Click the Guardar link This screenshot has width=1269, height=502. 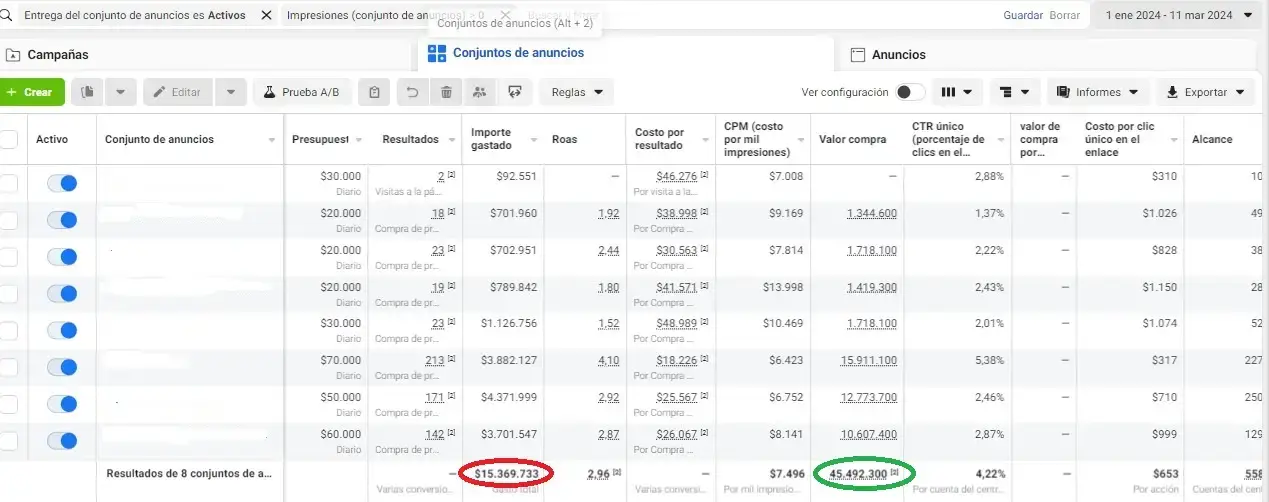tap(1022, 15)
